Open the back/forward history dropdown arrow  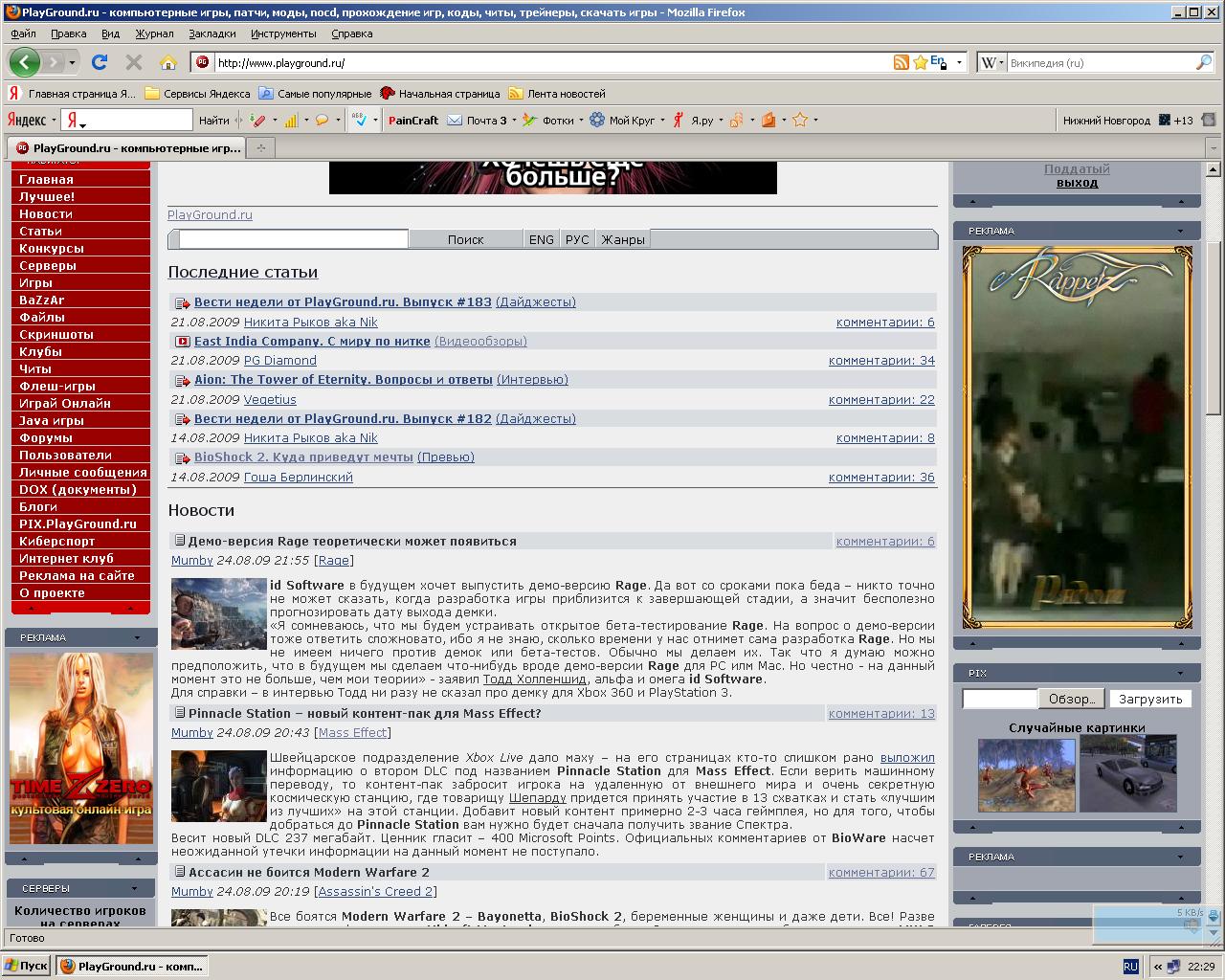[72, 63]
